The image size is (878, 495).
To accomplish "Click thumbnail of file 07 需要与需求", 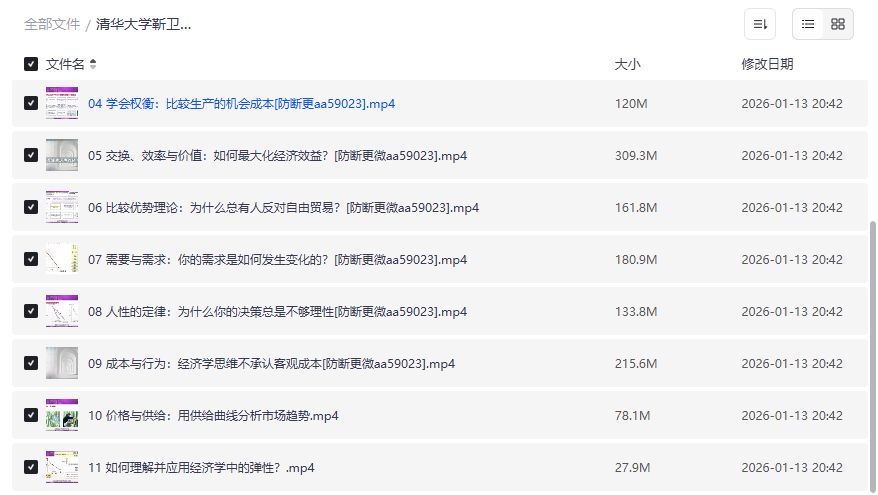I will [62, 259].
